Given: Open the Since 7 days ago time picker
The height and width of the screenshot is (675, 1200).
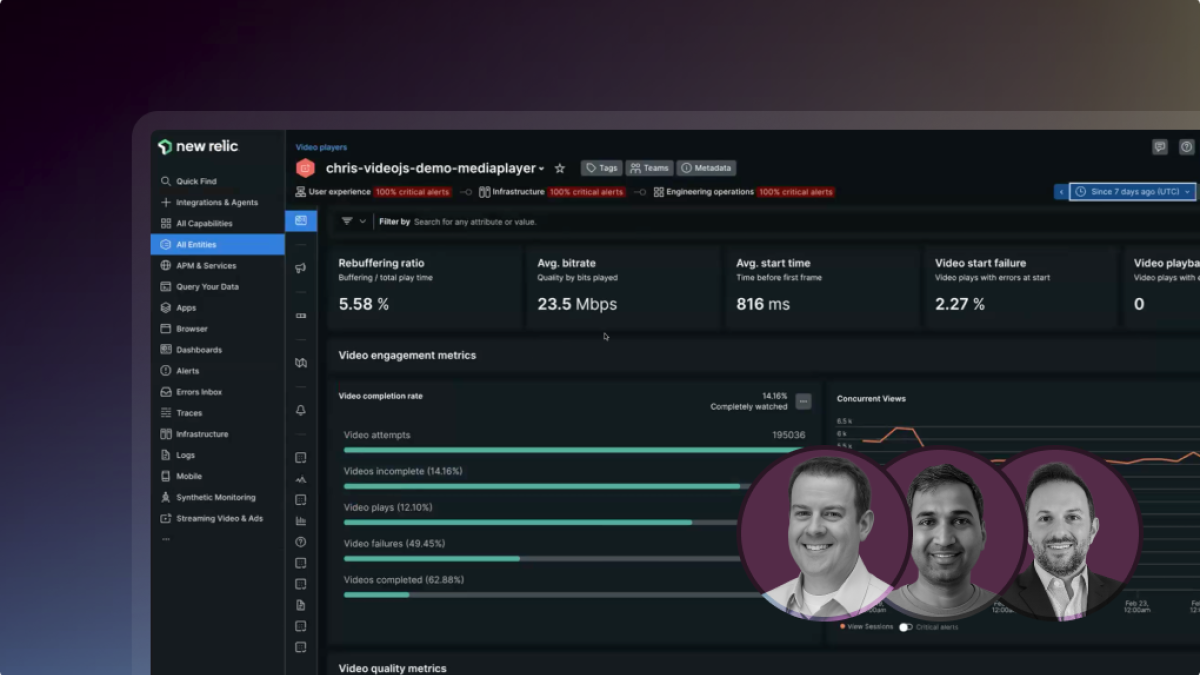Looking at the screenshot, I should point(1133,191).
